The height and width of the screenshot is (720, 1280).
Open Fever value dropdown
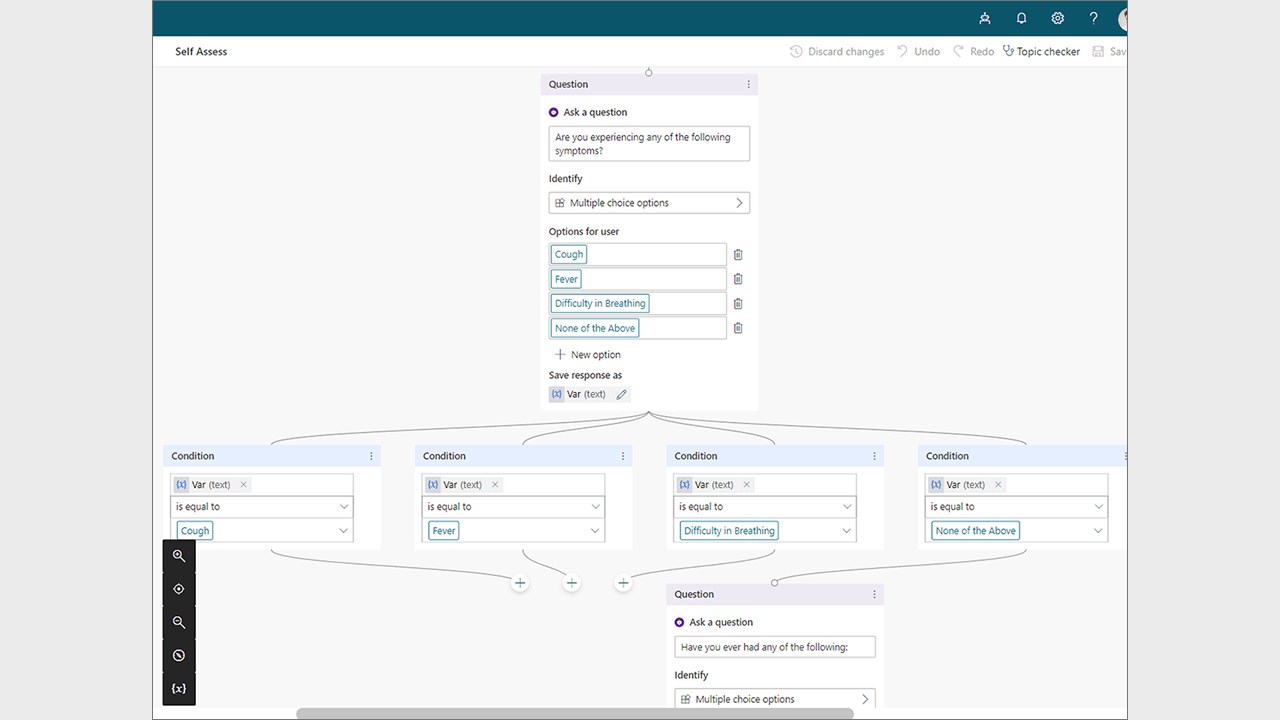click(x=514, y=531)
